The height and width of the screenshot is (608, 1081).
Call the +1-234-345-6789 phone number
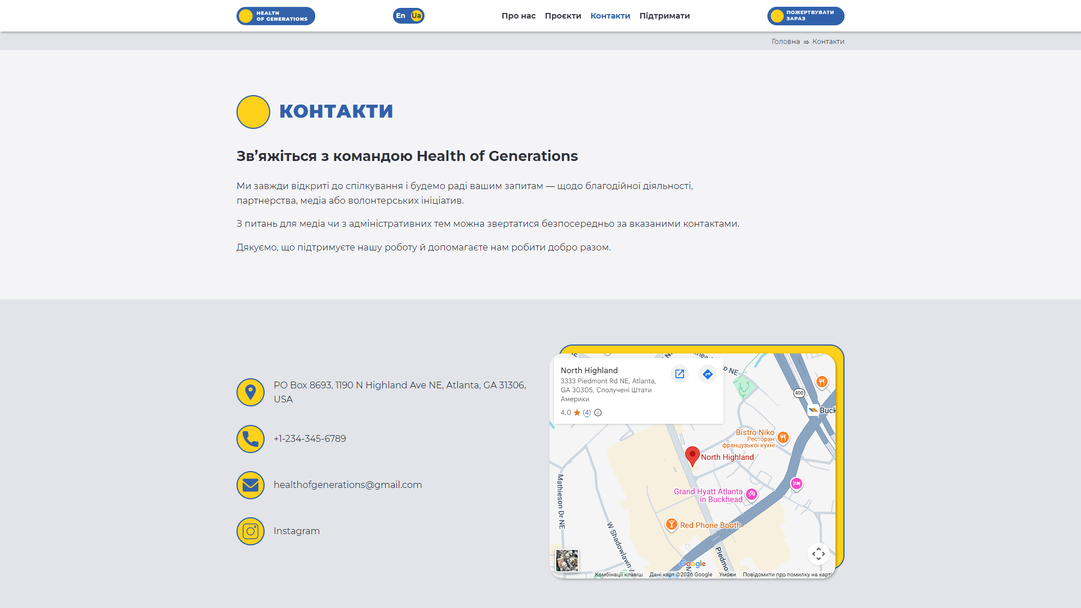click(x=310, y=438)
